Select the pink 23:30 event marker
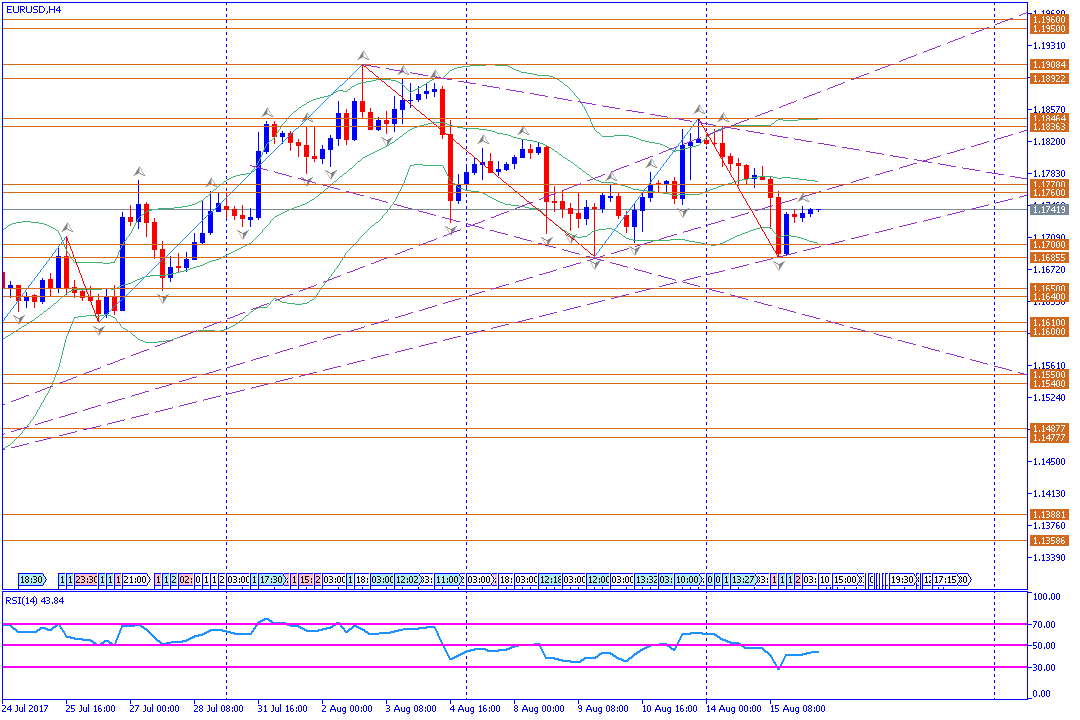 coord(86,579)
